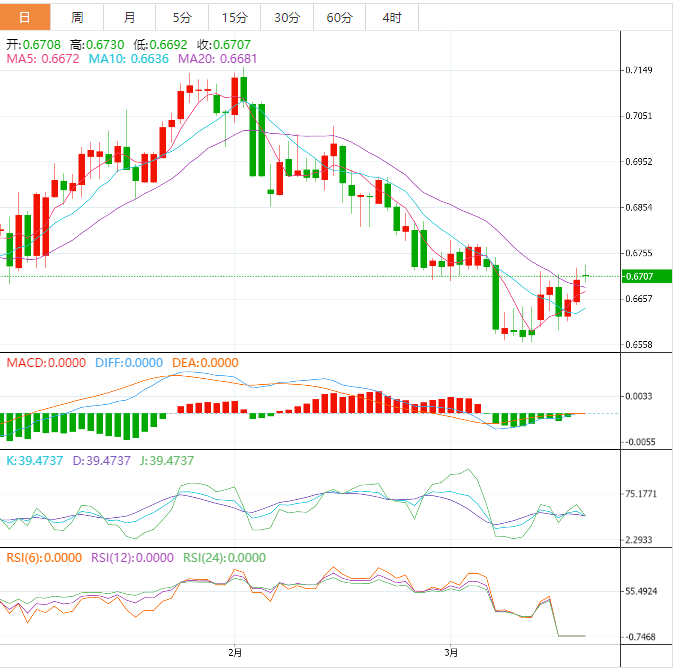
Task: Switch to the 60分 timeframe tab
Action: point(339,17)
